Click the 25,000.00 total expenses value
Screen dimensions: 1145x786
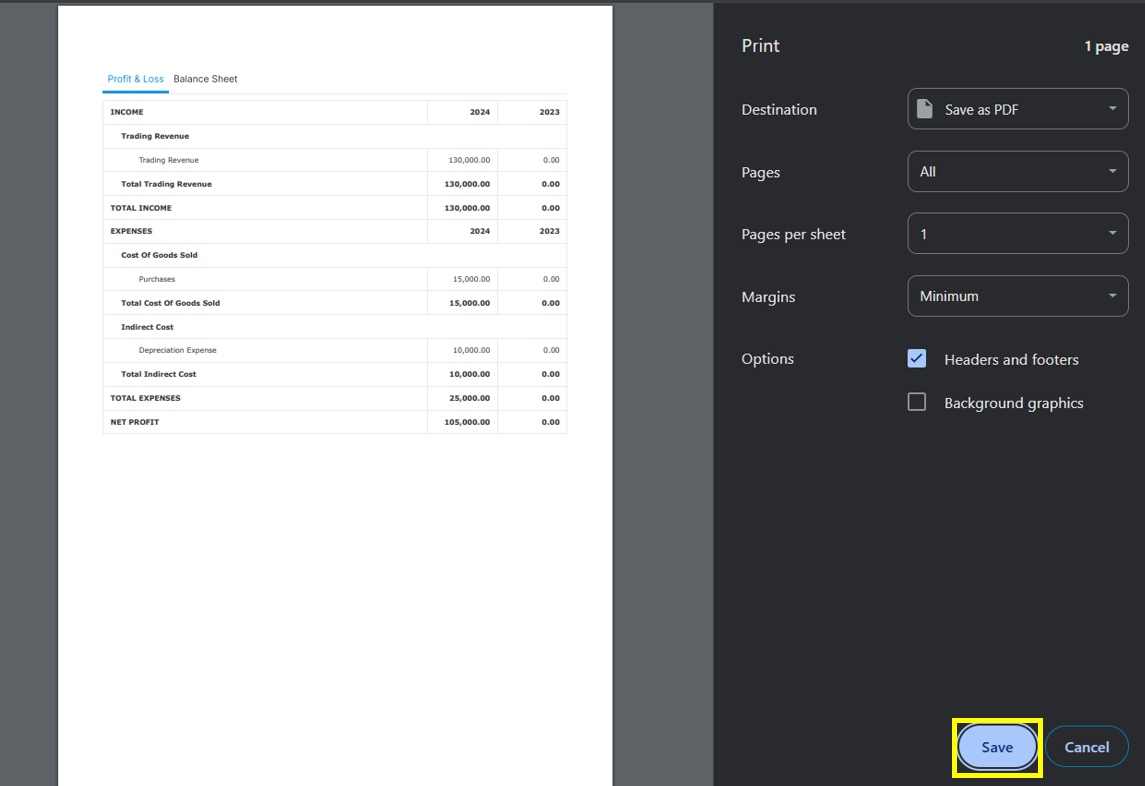tap(470, 398)
